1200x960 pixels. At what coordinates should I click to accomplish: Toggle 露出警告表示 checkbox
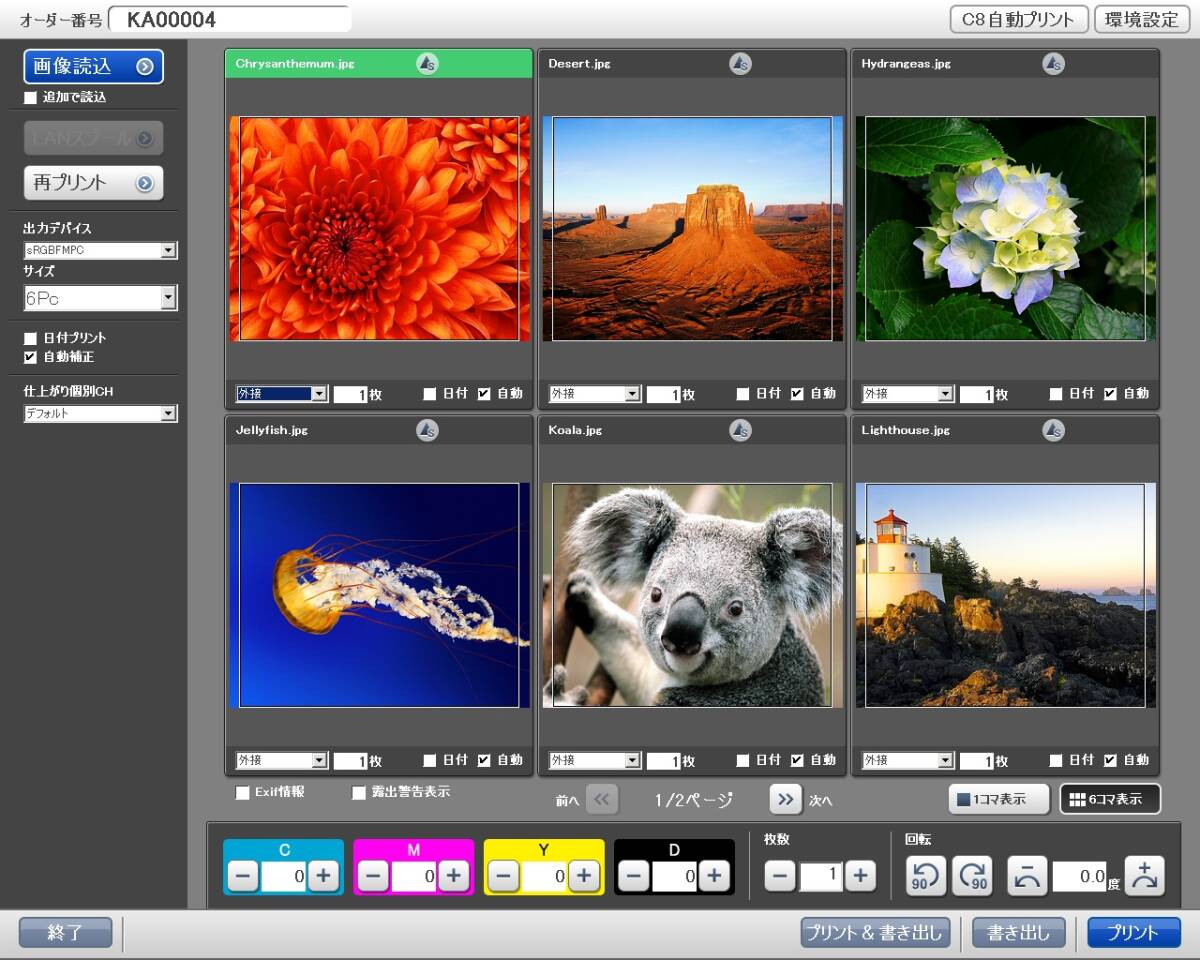359,793
